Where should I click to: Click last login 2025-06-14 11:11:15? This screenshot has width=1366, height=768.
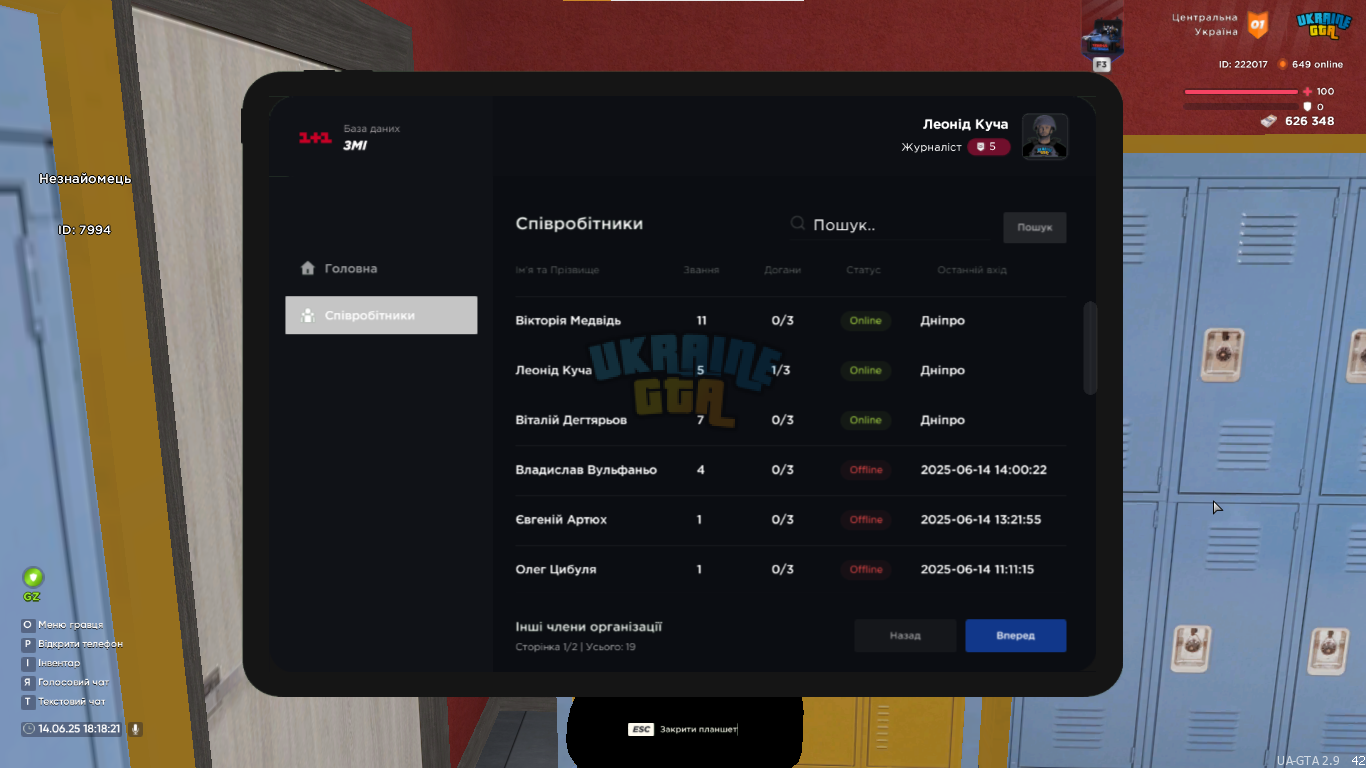click(x=977, y=570)
